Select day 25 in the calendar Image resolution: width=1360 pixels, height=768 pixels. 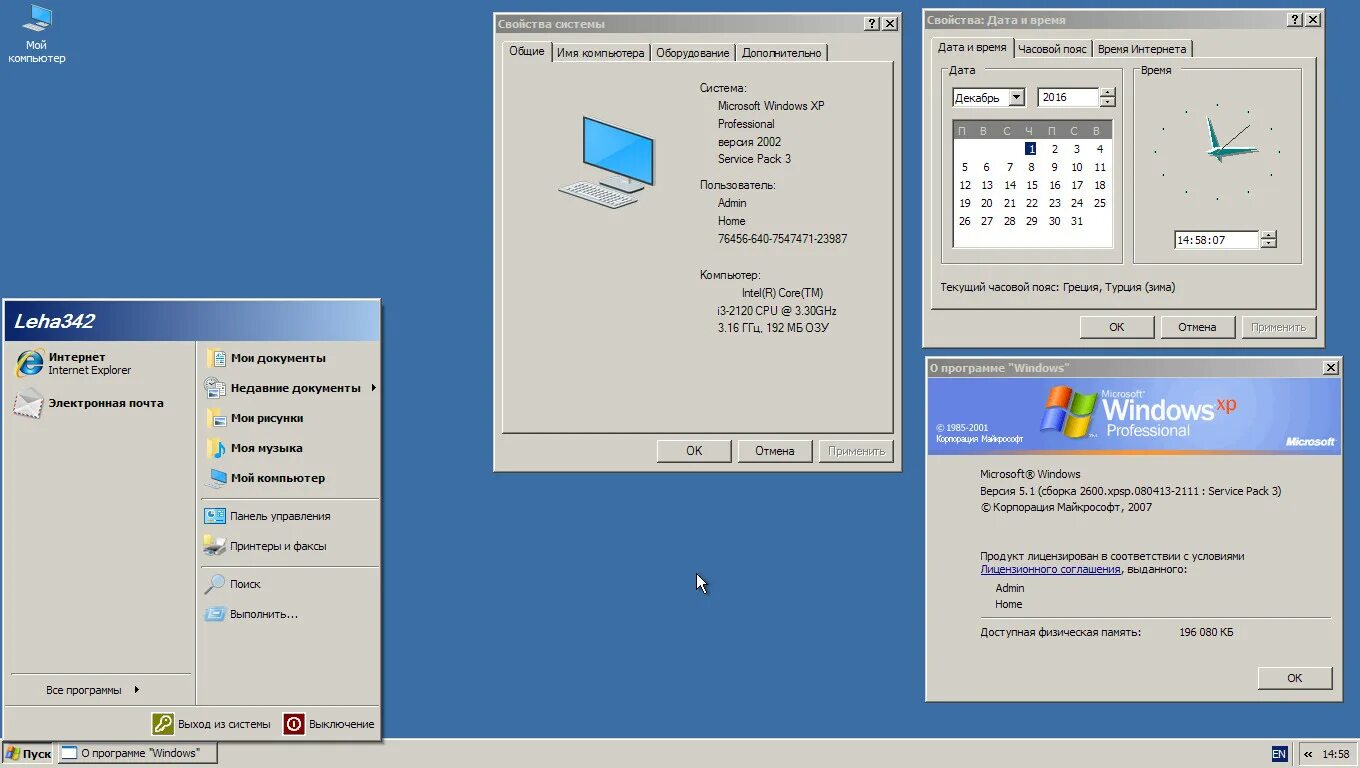pos(1100,203)
